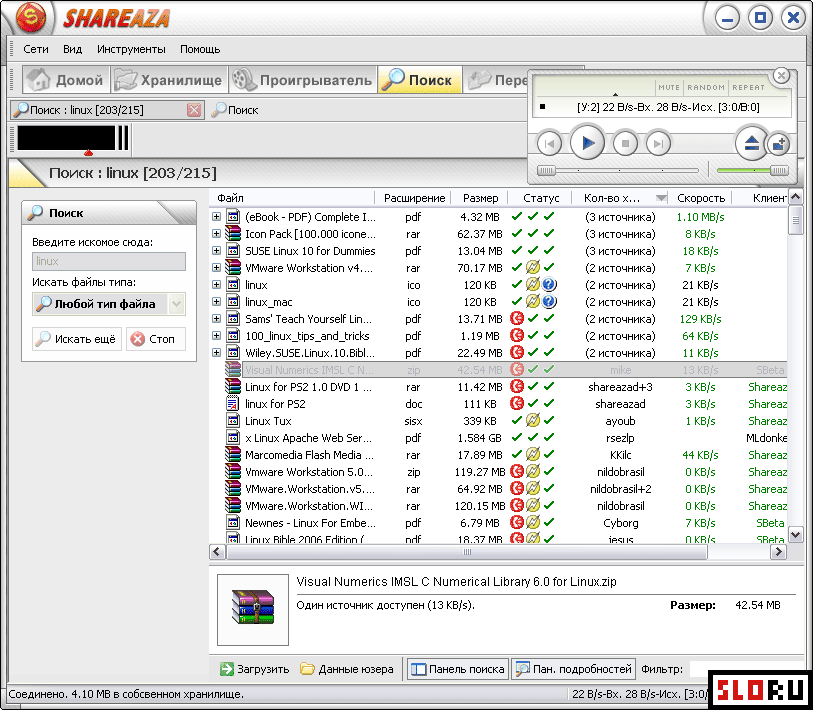The width and height of the screenshot is (813, 710).
Task: Click the yellow DRM status icon on 'Linux Tux'
Action: pos(533,421)
